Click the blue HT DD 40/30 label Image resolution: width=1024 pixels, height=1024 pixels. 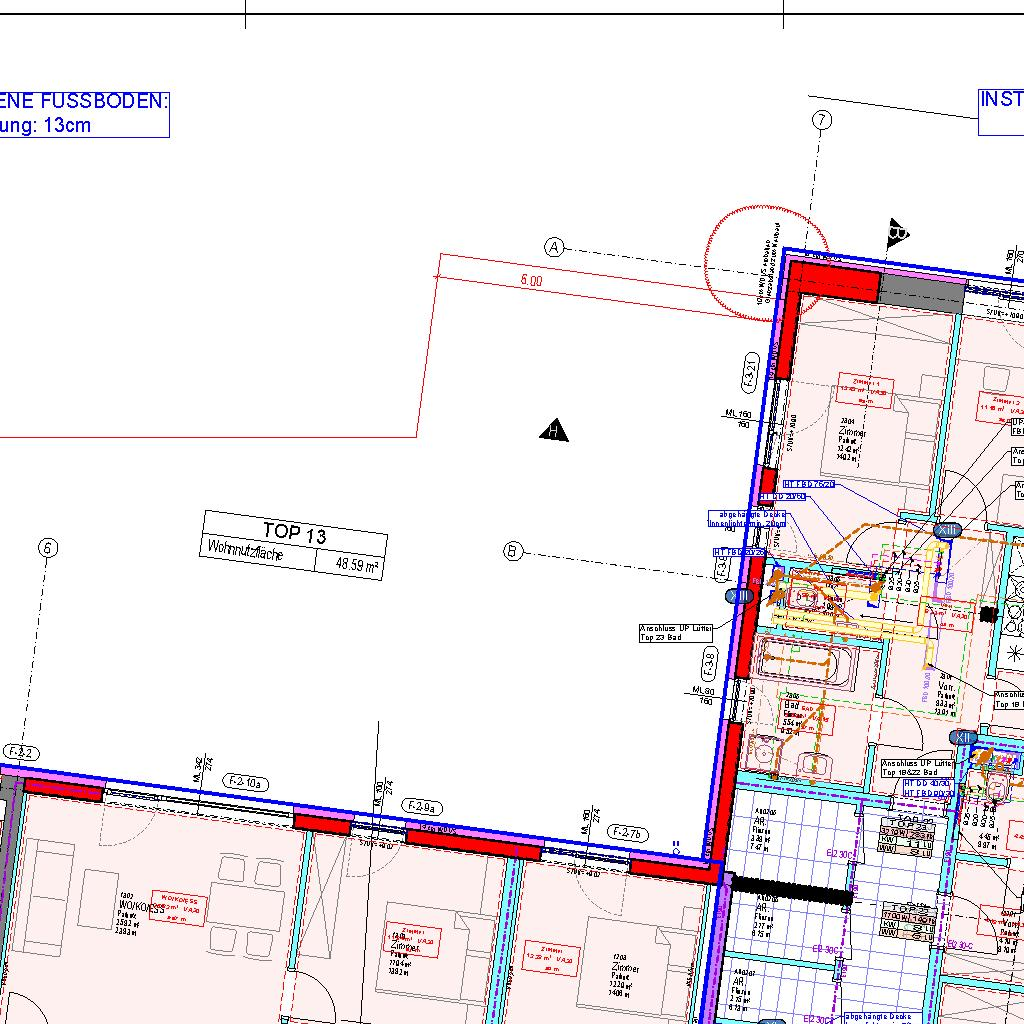click(x=927, y=783)
